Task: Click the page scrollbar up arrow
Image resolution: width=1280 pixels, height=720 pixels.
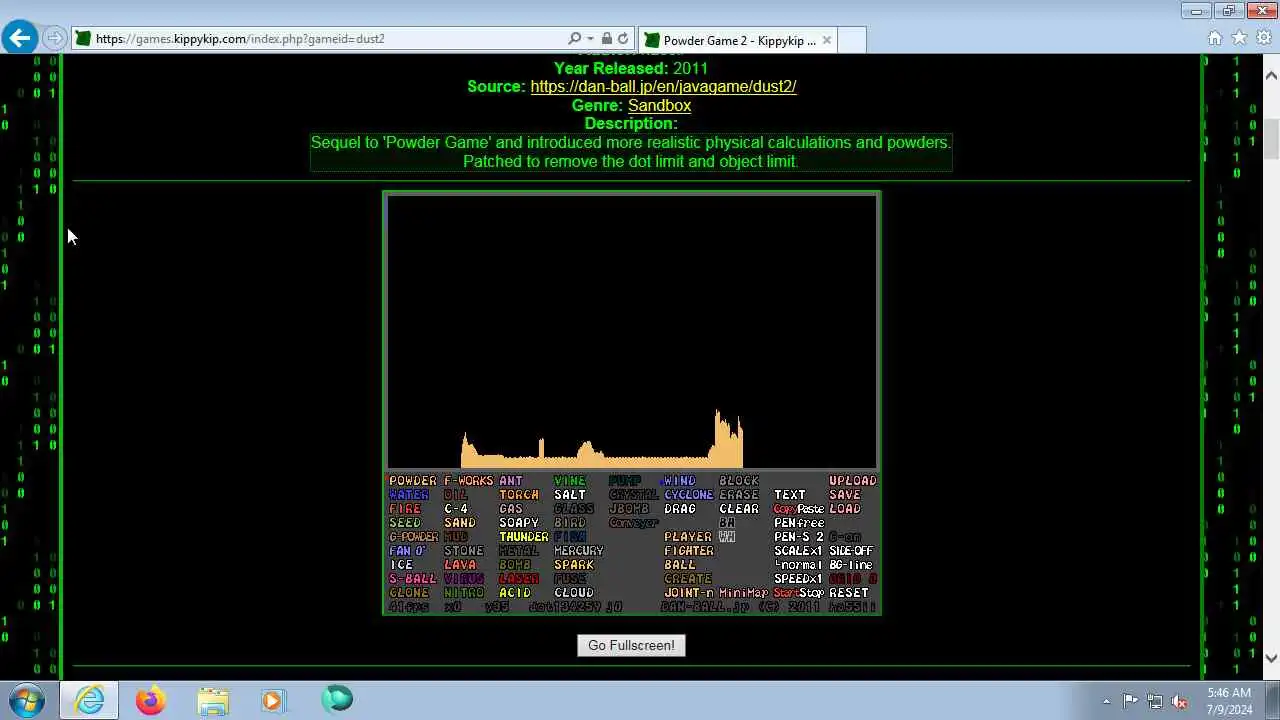Action: [x=1271, y=76]
